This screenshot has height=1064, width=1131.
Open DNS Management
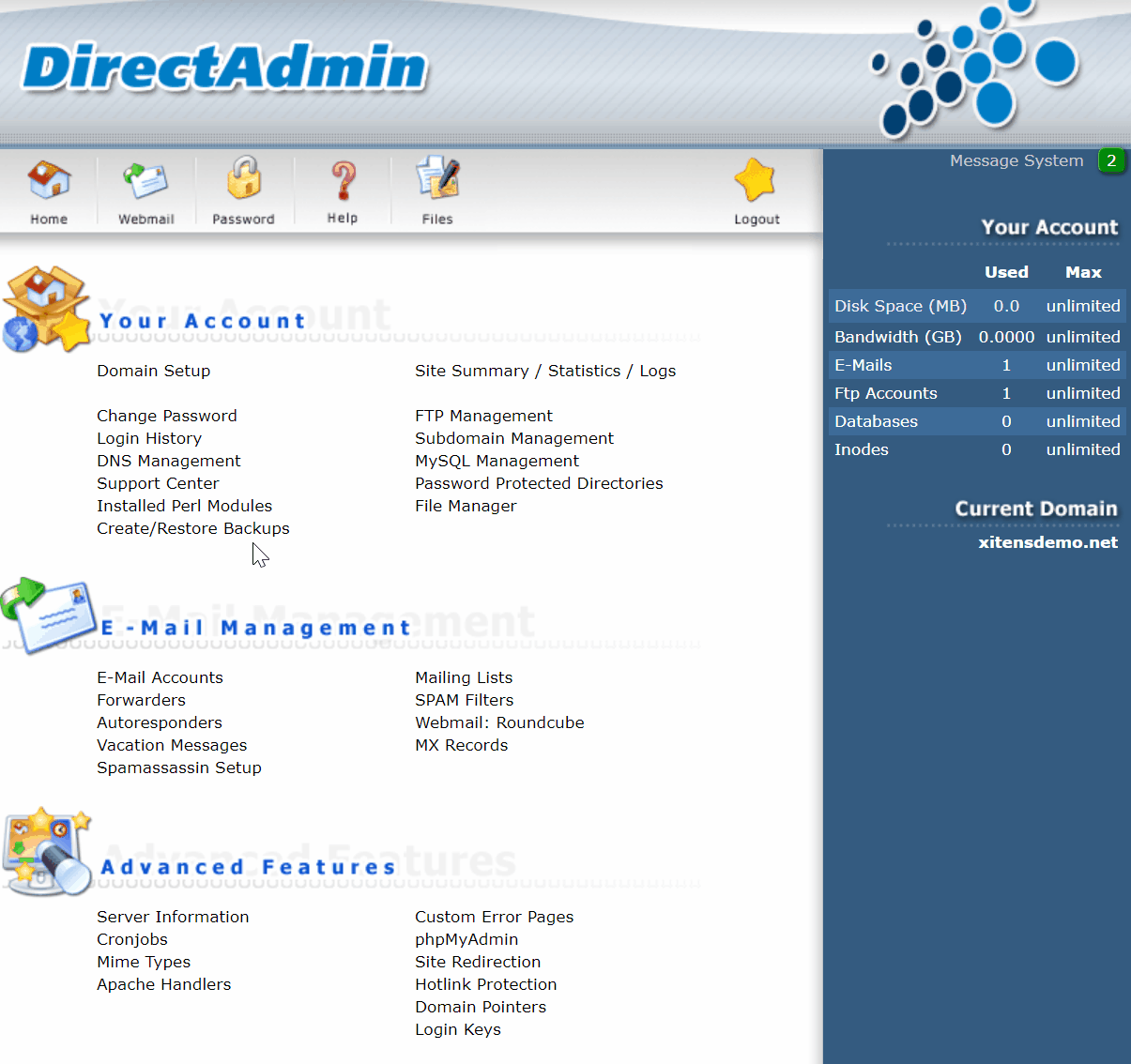[169, 461]
